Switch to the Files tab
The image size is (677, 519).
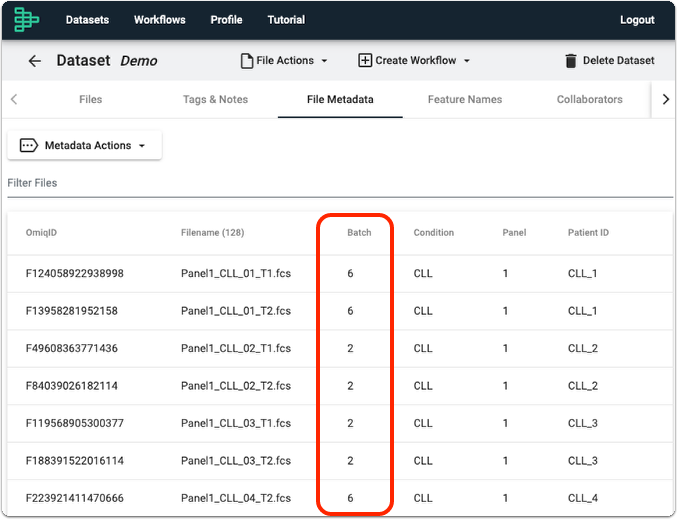click(91, 99)
